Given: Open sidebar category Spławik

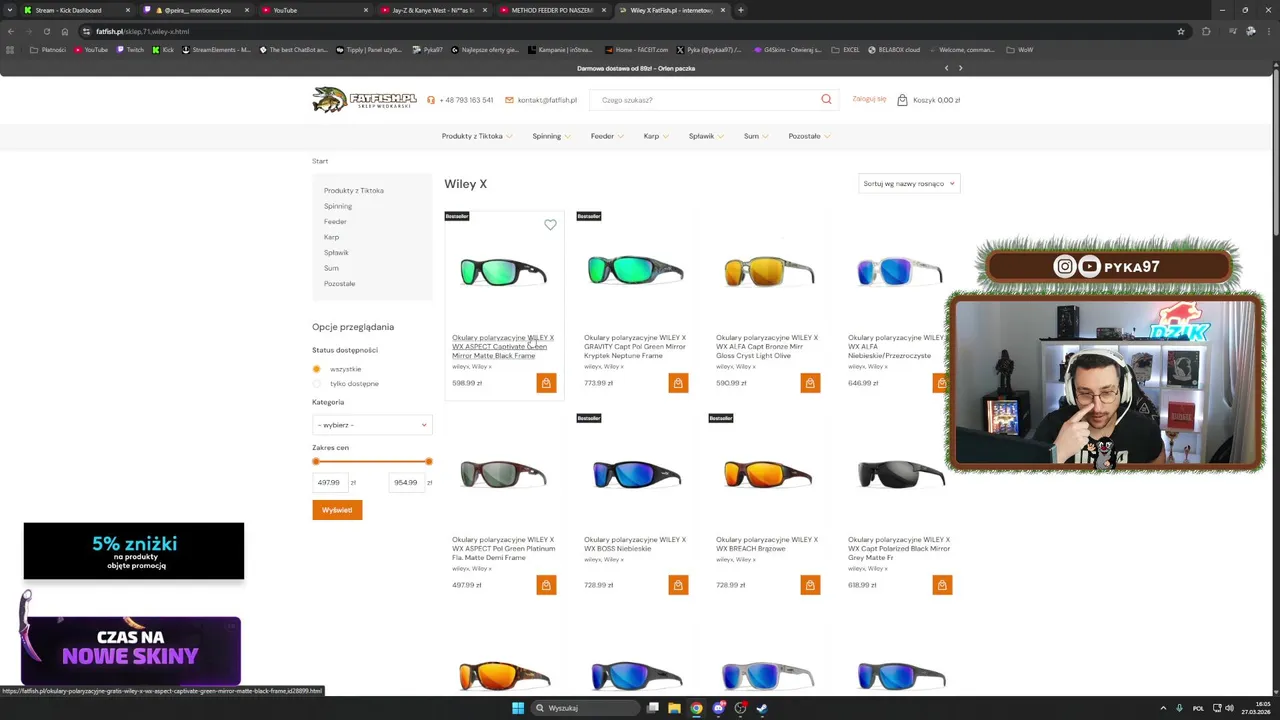Looking at the screenshot, I should click(x=336, y=253).
